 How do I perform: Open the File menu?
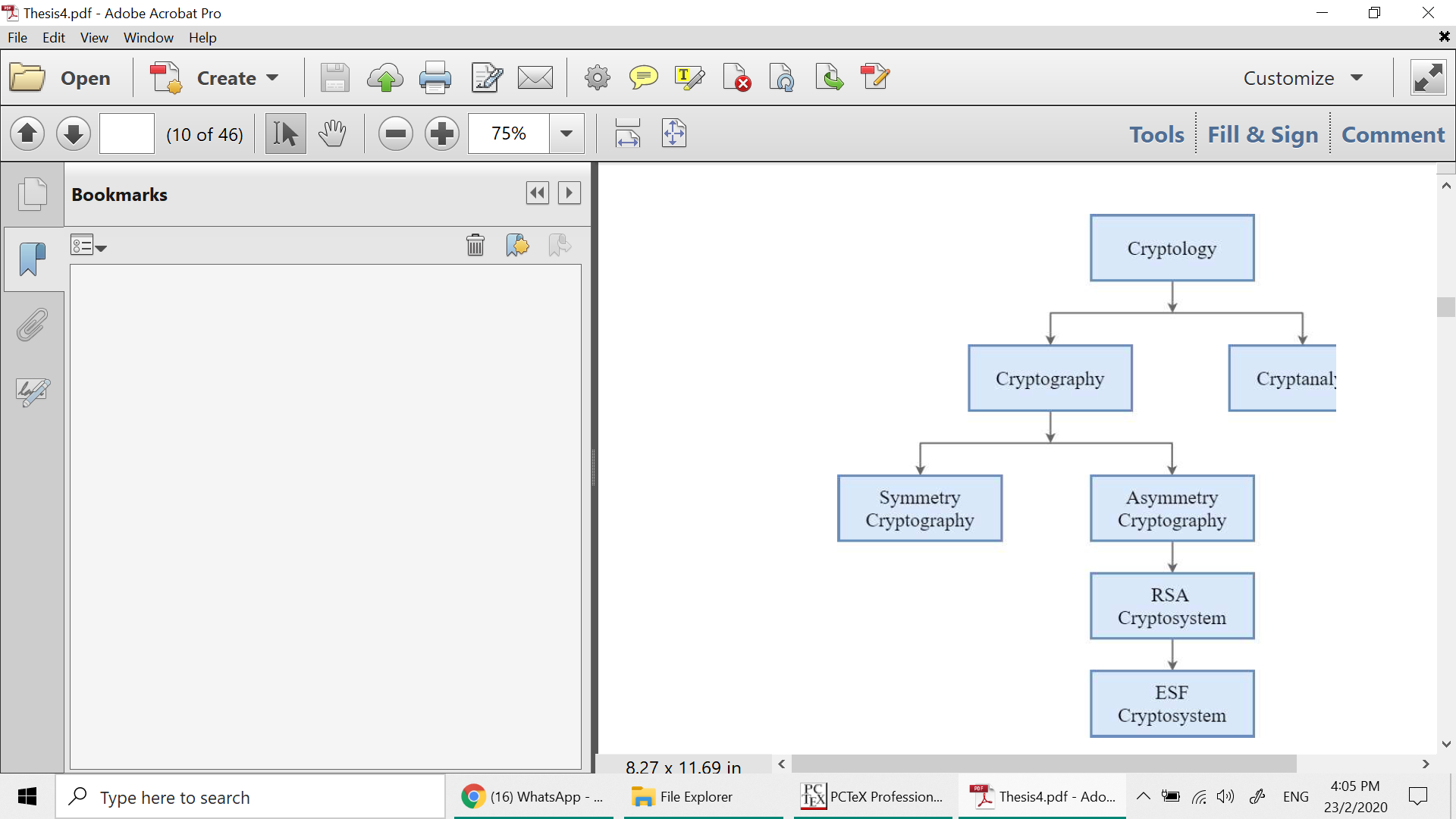tap(17, 37)
